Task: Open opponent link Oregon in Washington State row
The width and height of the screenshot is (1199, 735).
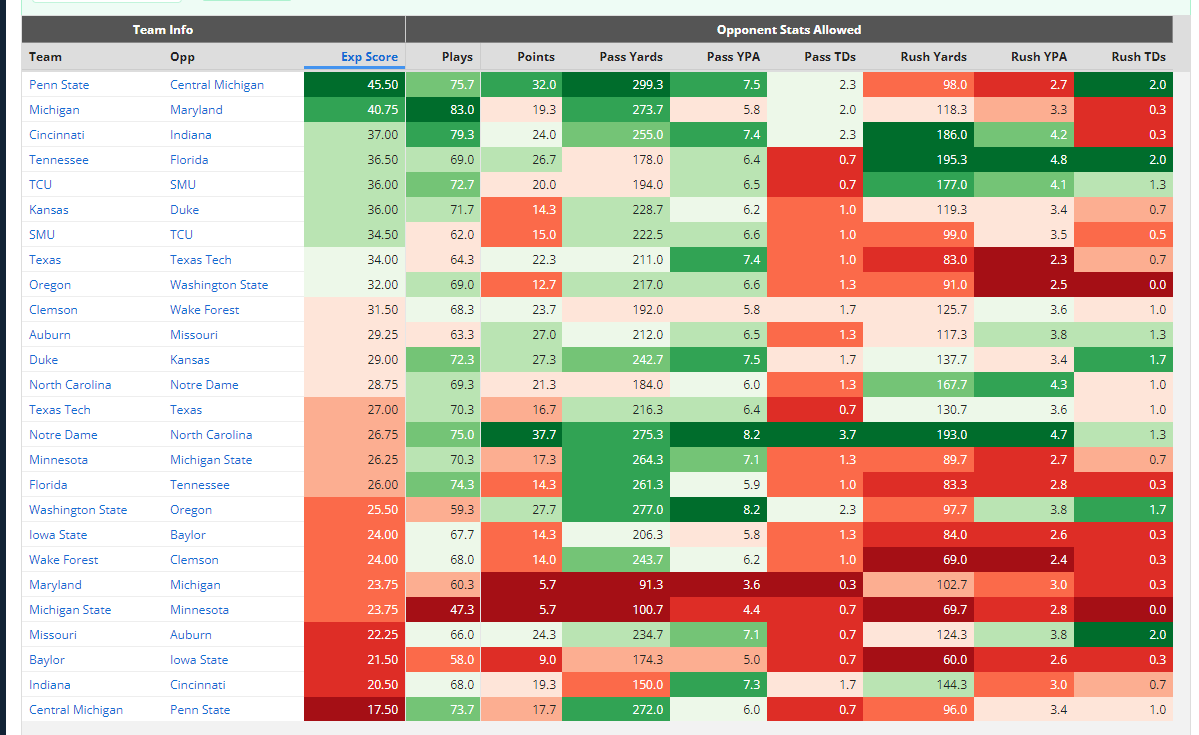Action: click(190, 509)
